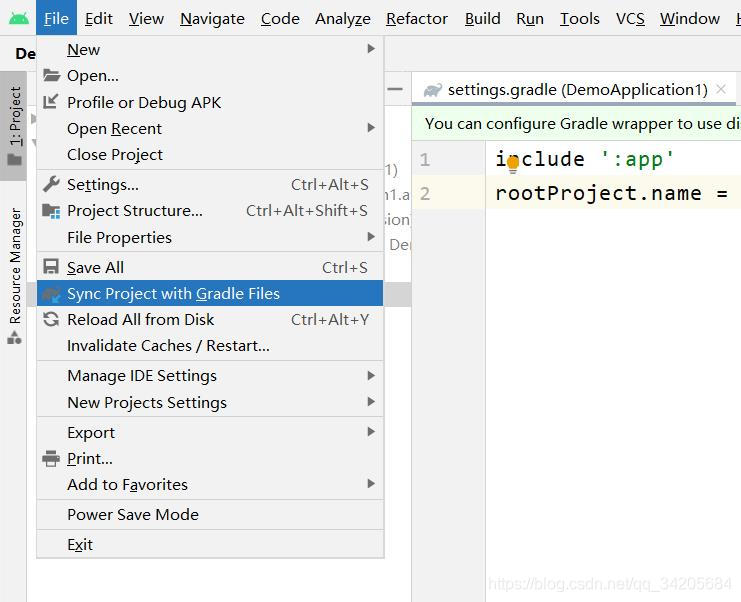Expand the New submenu arrow
This screenshot has height=602, width=741.
click(371, 49)
